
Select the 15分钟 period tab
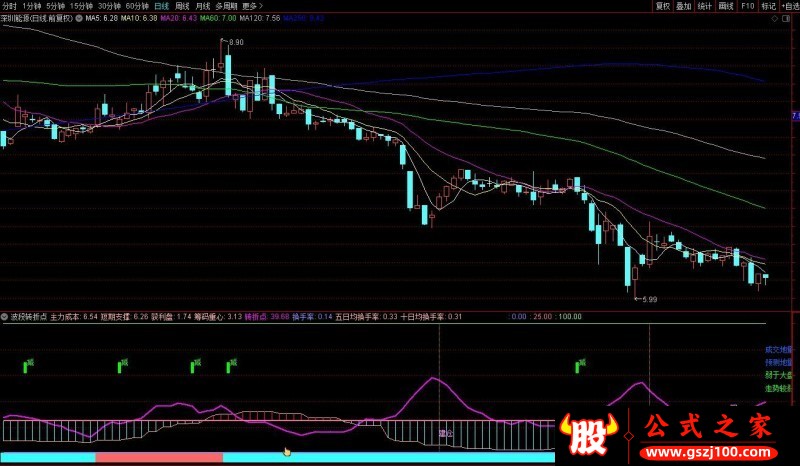pyautogui.click(x=82, y=6)
